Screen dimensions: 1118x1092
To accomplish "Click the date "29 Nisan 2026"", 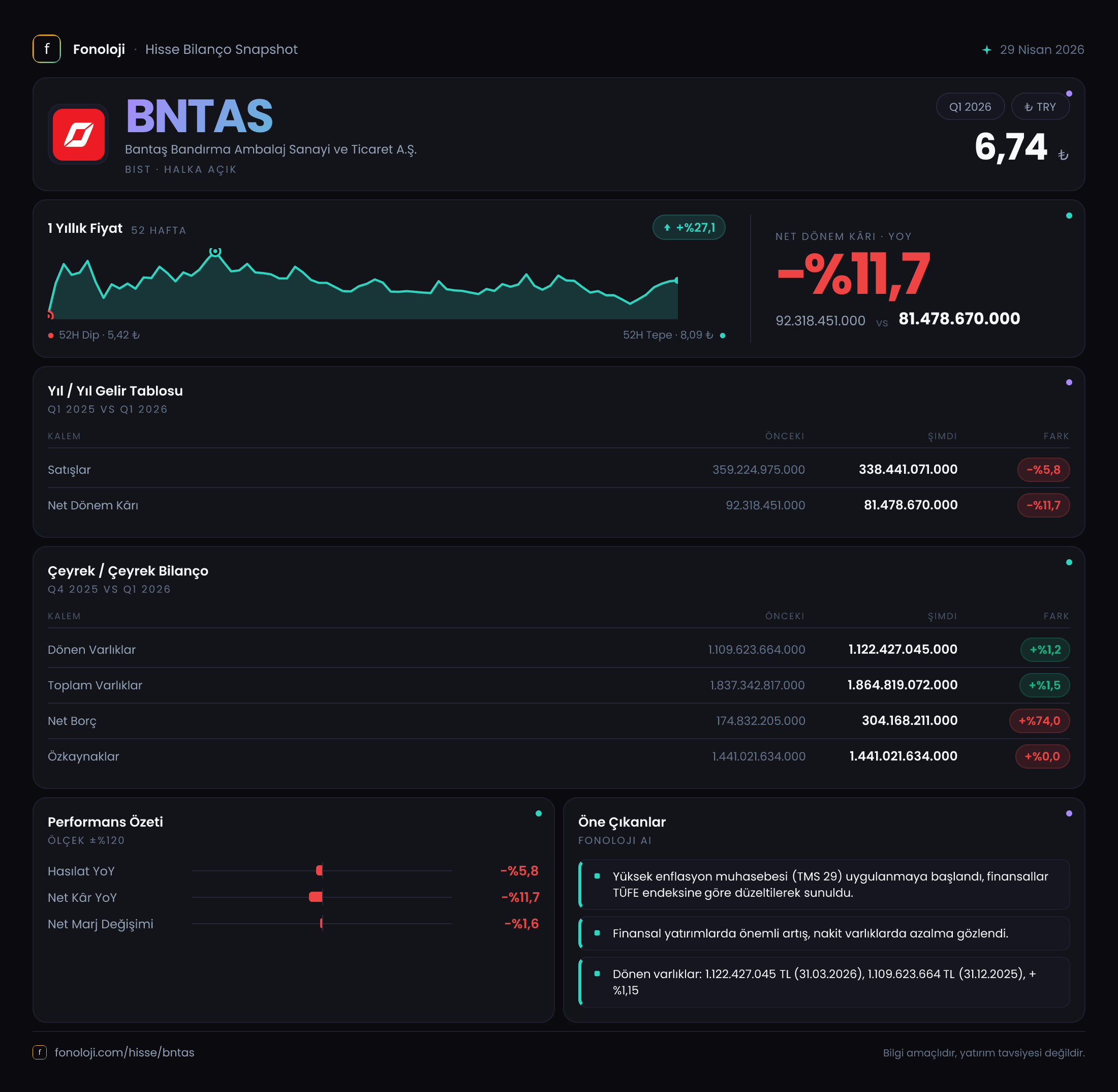I will coord(1042,50).
